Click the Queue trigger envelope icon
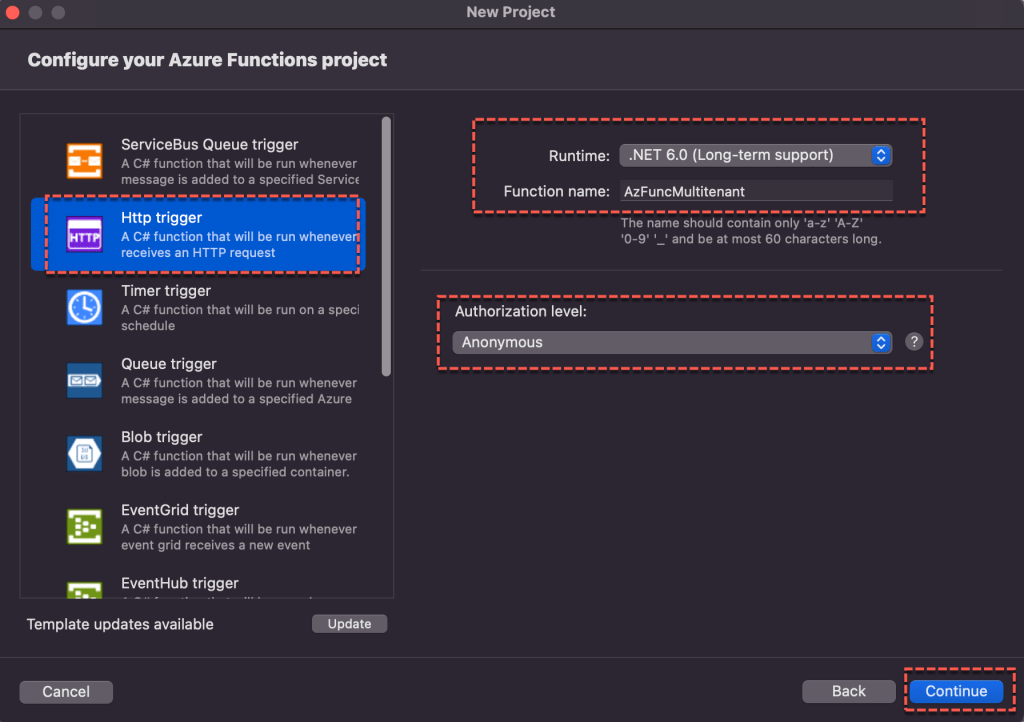This screenshot has height=722, width=1024. [x=84, y=380]
